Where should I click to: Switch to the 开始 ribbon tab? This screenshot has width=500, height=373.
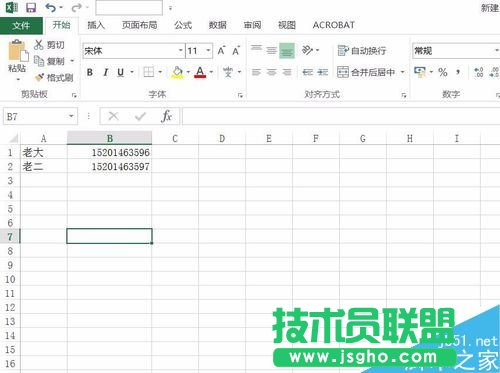[61, 25]
